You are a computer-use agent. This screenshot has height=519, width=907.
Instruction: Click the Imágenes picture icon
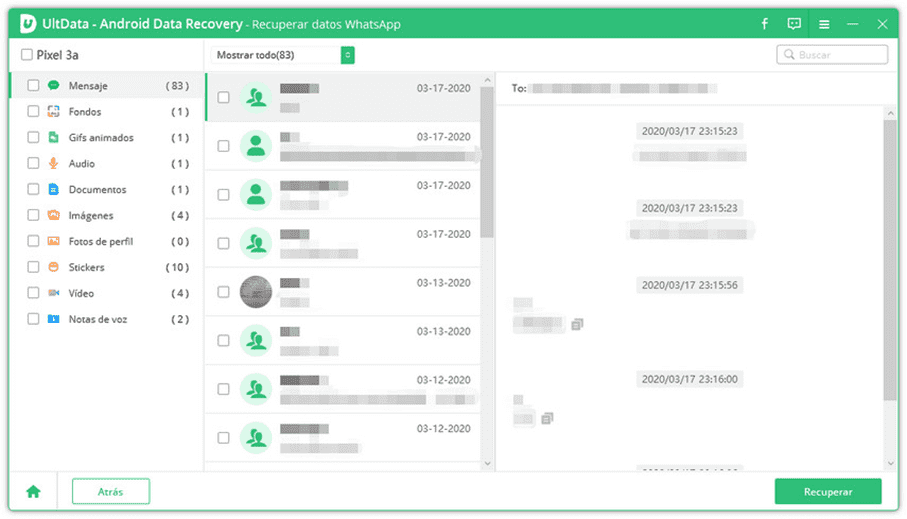pyautogui.click(x=54, y=215)
